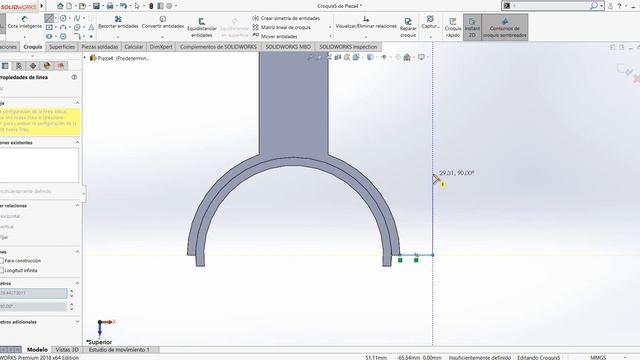
Task: Pick the Point sketch tool
Action: 91,36
